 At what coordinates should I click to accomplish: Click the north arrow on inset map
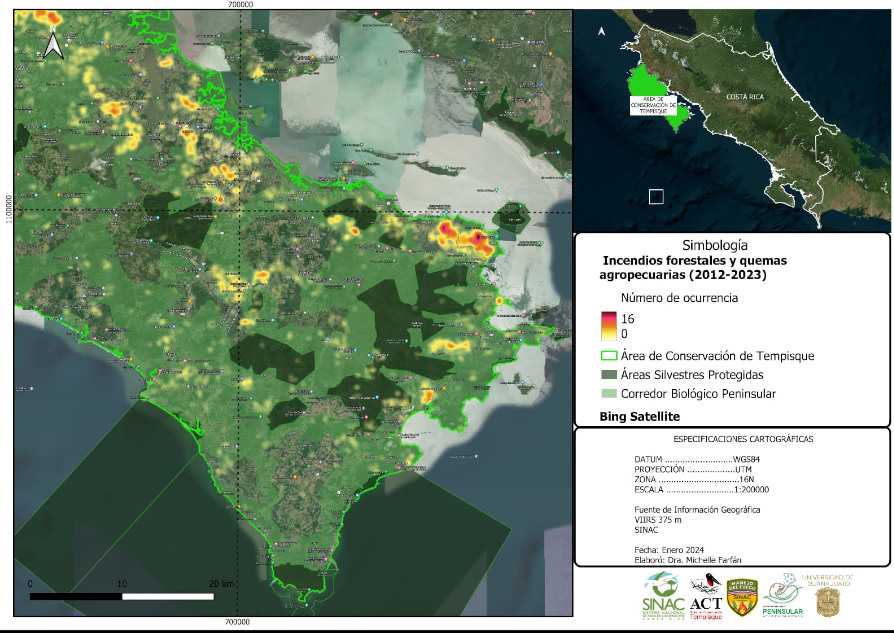click(600, 33)
